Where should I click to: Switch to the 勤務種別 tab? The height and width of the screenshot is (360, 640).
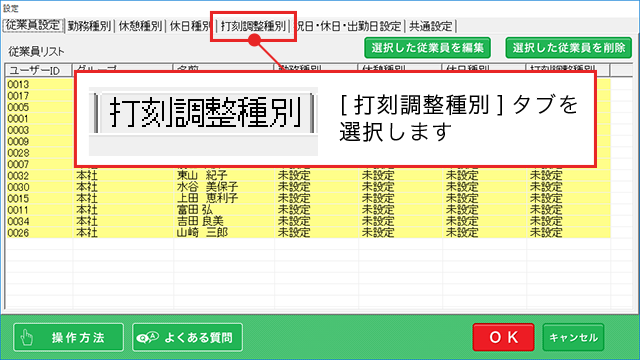click(89, 27)
